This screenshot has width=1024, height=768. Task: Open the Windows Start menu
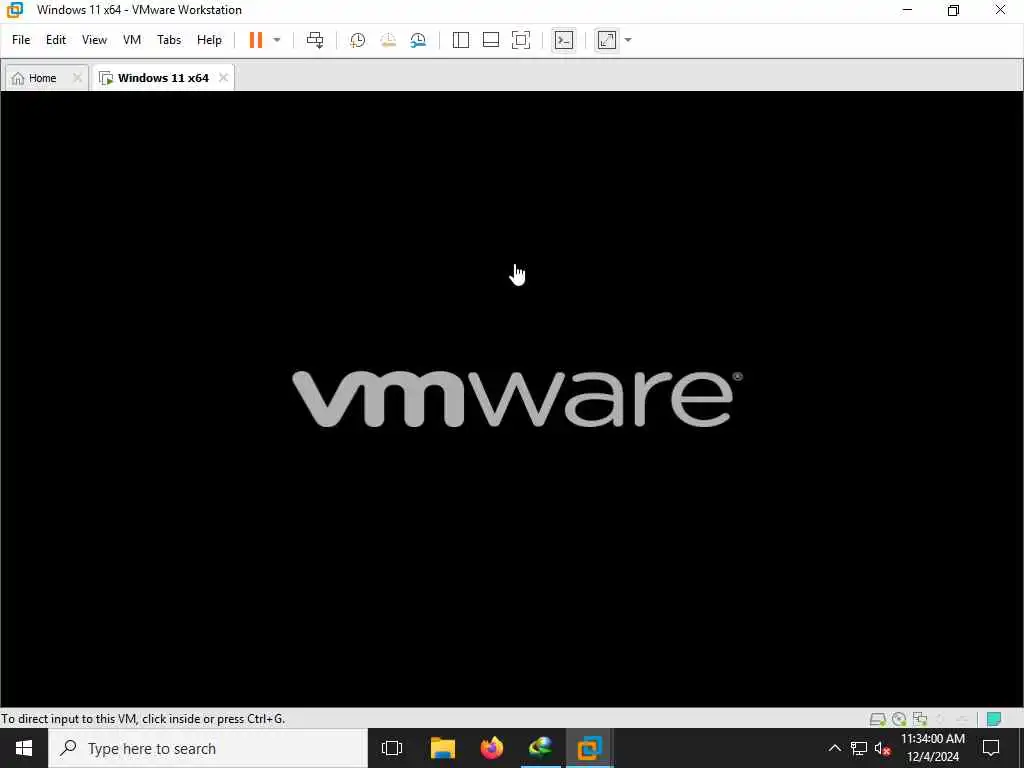(24, 748)
